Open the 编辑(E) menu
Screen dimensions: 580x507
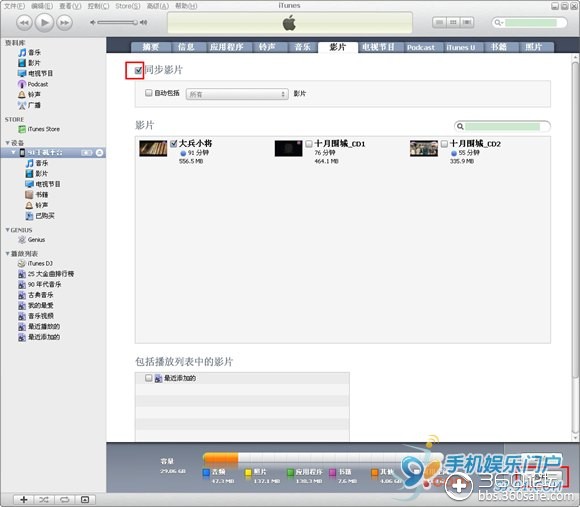(42, 6)
